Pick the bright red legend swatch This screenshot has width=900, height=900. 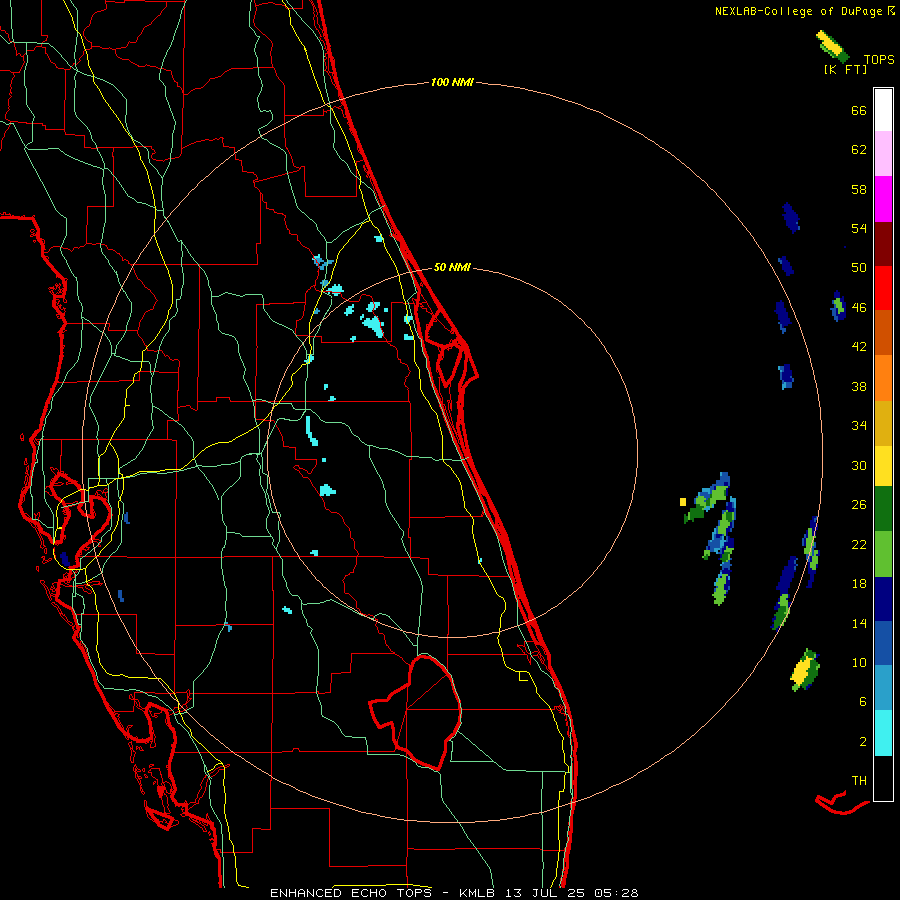[883, 288]
